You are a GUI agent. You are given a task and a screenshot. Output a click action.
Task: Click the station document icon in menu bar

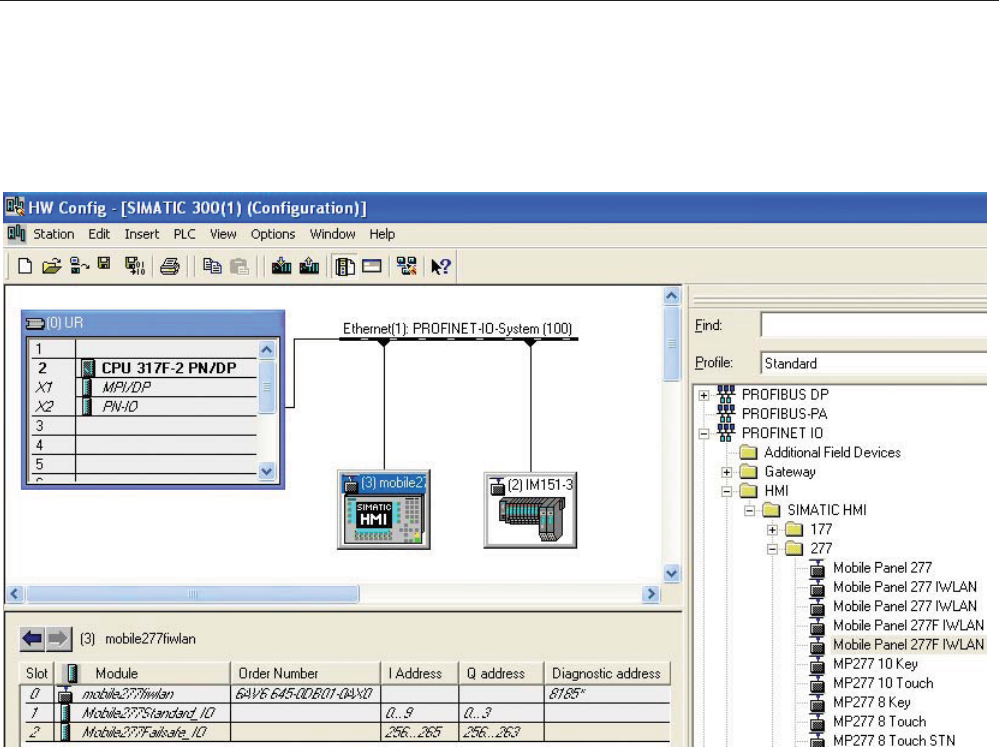tap(17, 234)
